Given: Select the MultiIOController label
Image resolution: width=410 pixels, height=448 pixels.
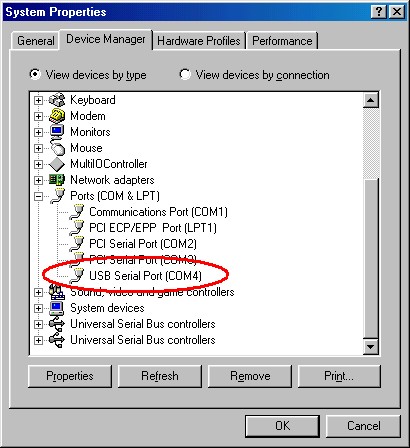Looking at the screenshot, I should click(x=109, y=164).
